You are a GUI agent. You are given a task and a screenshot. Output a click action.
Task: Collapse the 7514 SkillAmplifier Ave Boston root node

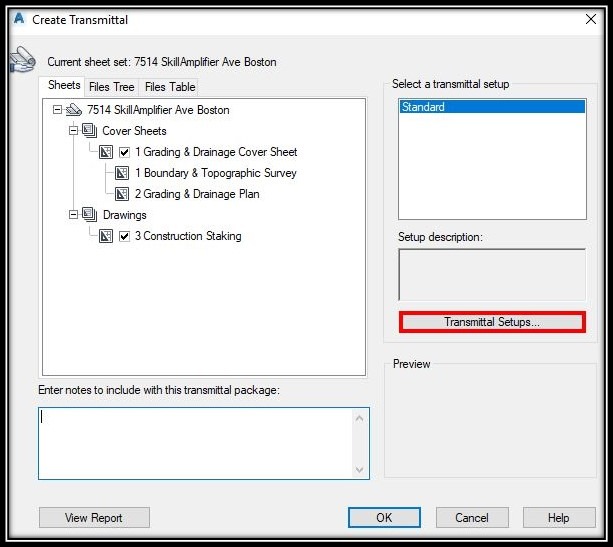pyautogui.click(x=57, y=110)
